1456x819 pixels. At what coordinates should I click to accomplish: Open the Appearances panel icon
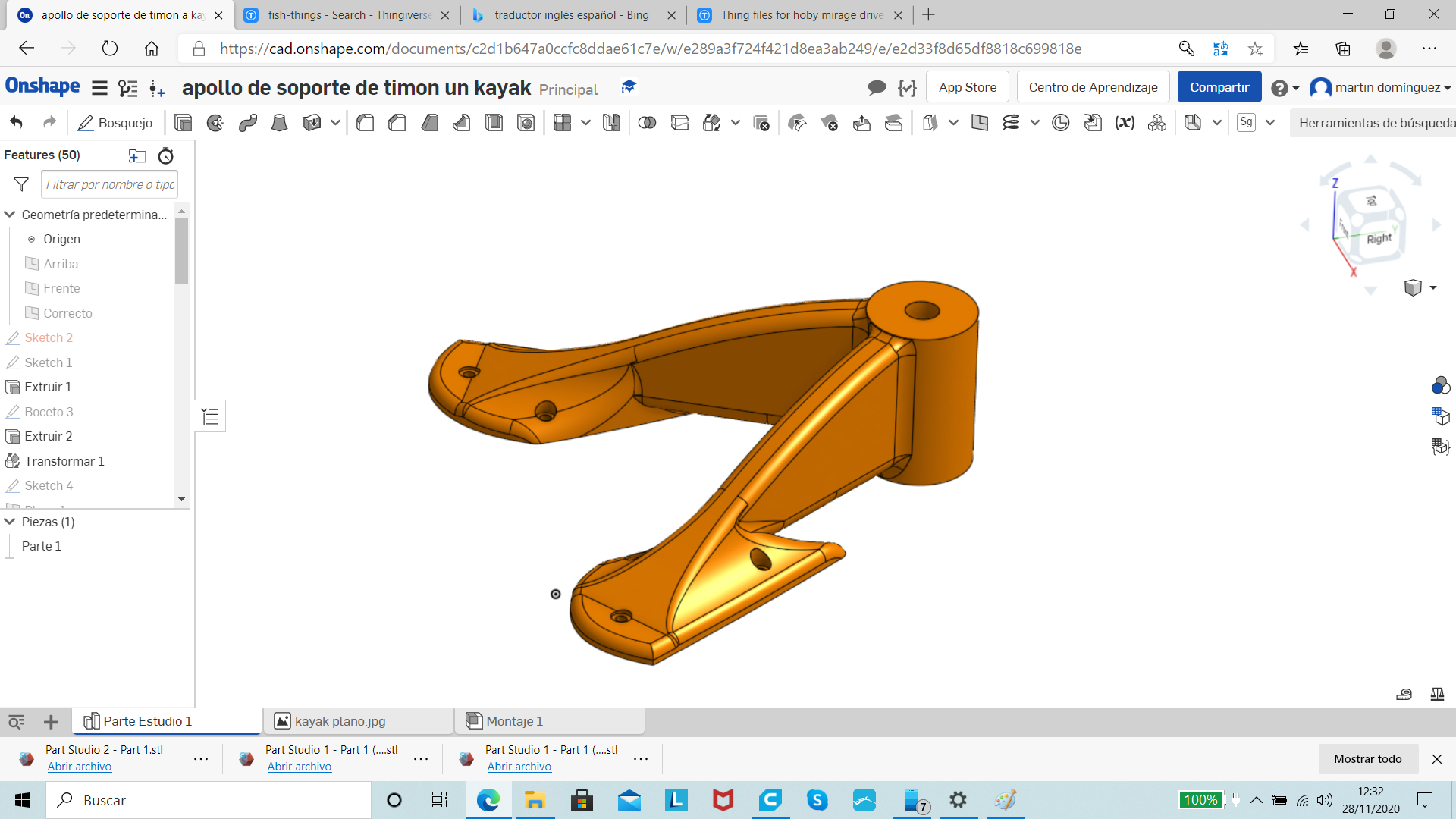[x=1440, y=386]
